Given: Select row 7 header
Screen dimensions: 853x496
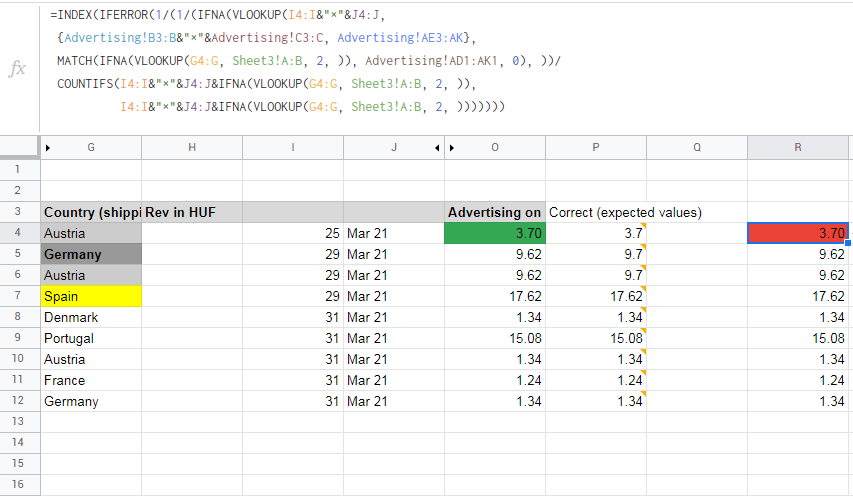Looking at the screenshot, I should [x=20, y=296].
